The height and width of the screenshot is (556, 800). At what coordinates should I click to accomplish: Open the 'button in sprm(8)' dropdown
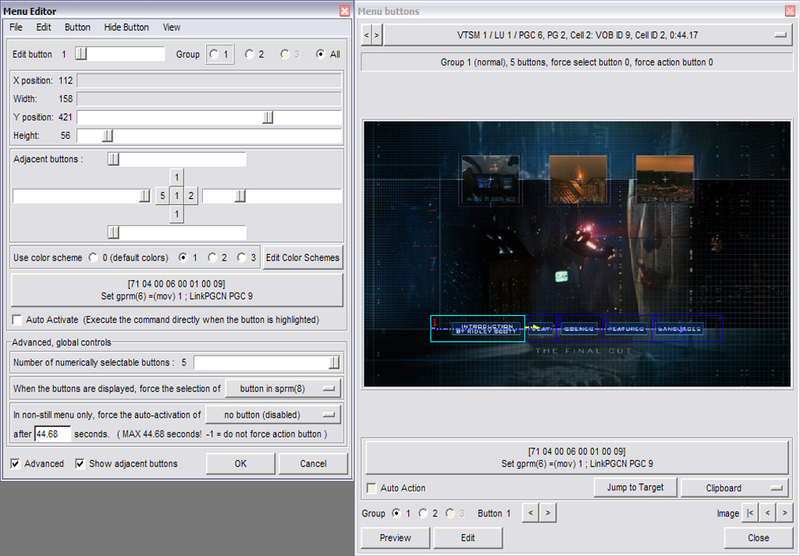[x=283, y=389]
